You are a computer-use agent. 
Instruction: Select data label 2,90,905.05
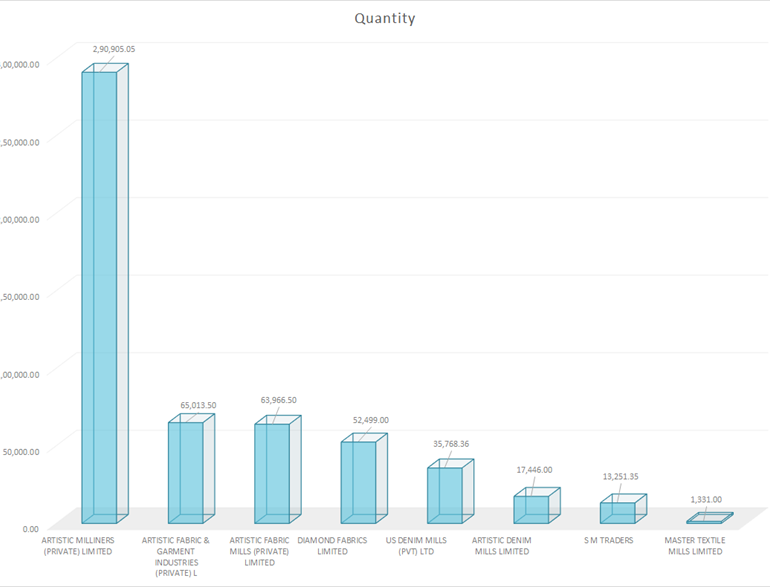click(114, 49)
